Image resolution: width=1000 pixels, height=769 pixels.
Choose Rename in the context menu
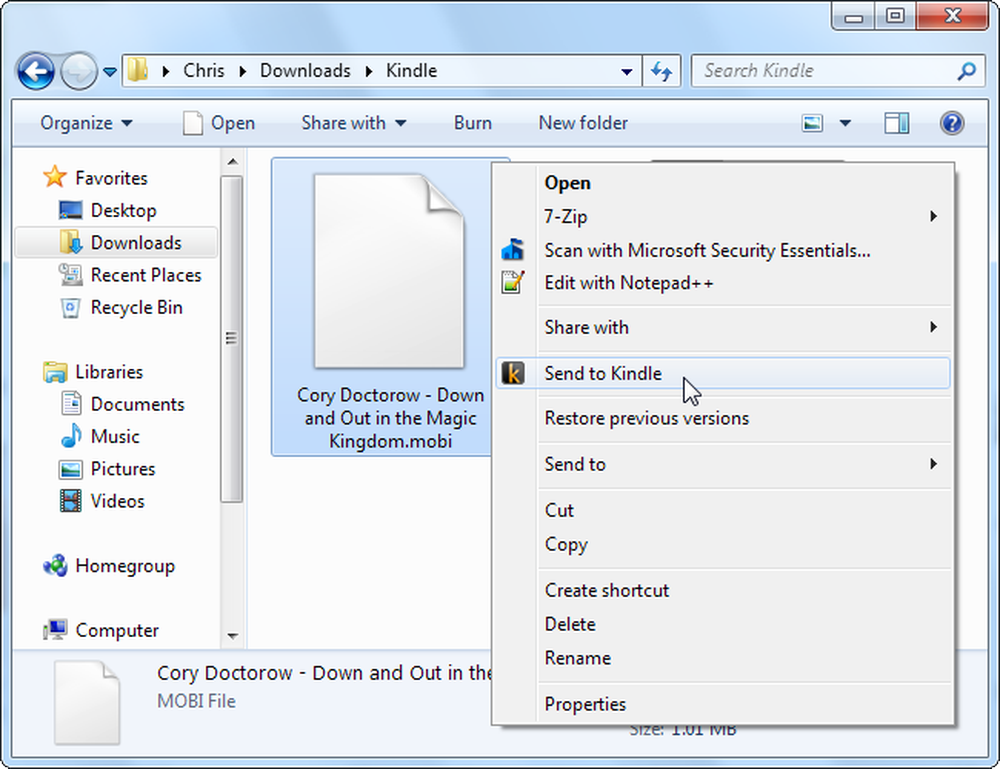tap(723, 658)
